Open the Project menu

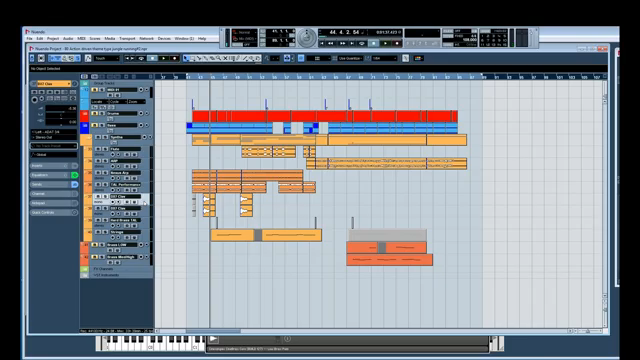pyautogui.click(x=53, y=38)
